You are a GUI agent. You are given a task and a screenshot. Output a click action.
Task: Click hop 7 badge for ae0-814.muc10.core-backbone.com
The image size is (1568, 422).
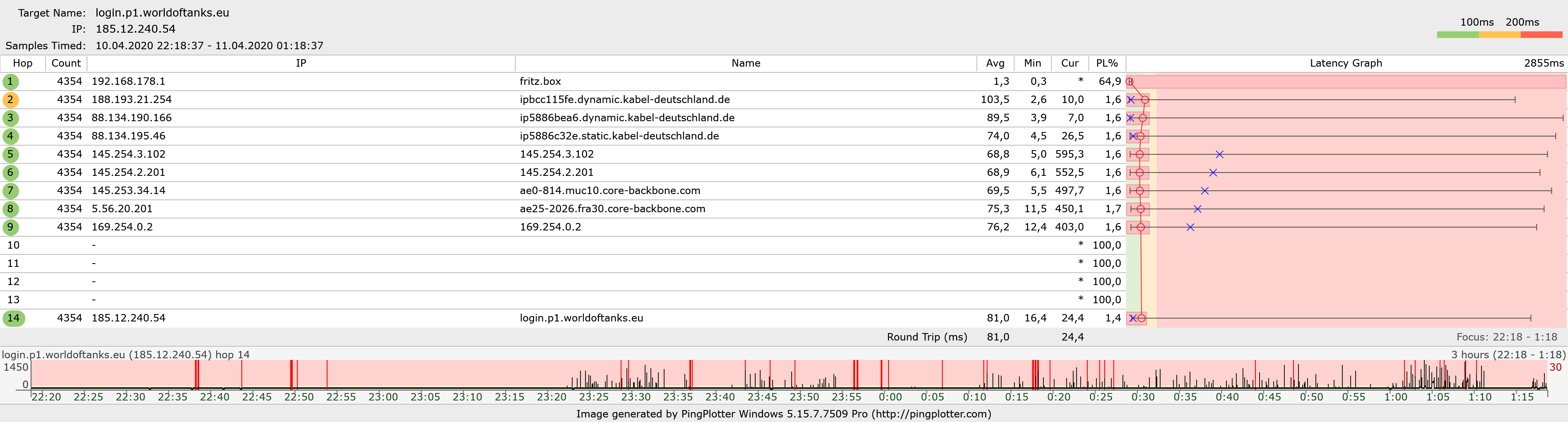(x=10, y=190)
